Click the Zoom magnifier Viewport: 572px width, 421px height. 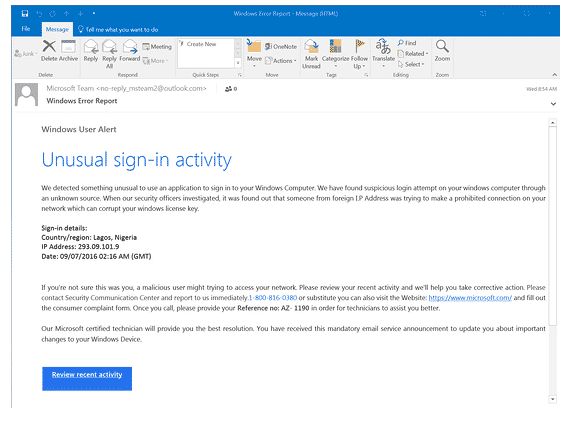coord(442,50)
